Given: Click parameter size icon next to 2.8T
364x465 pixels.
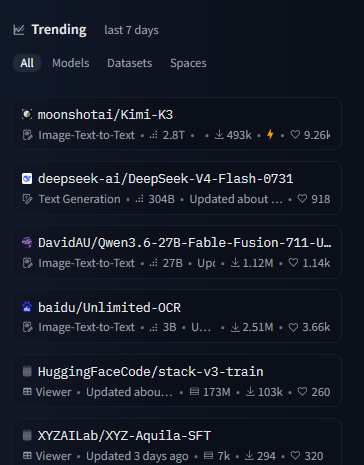Looking at the screenshot, I should pos(154,135).
